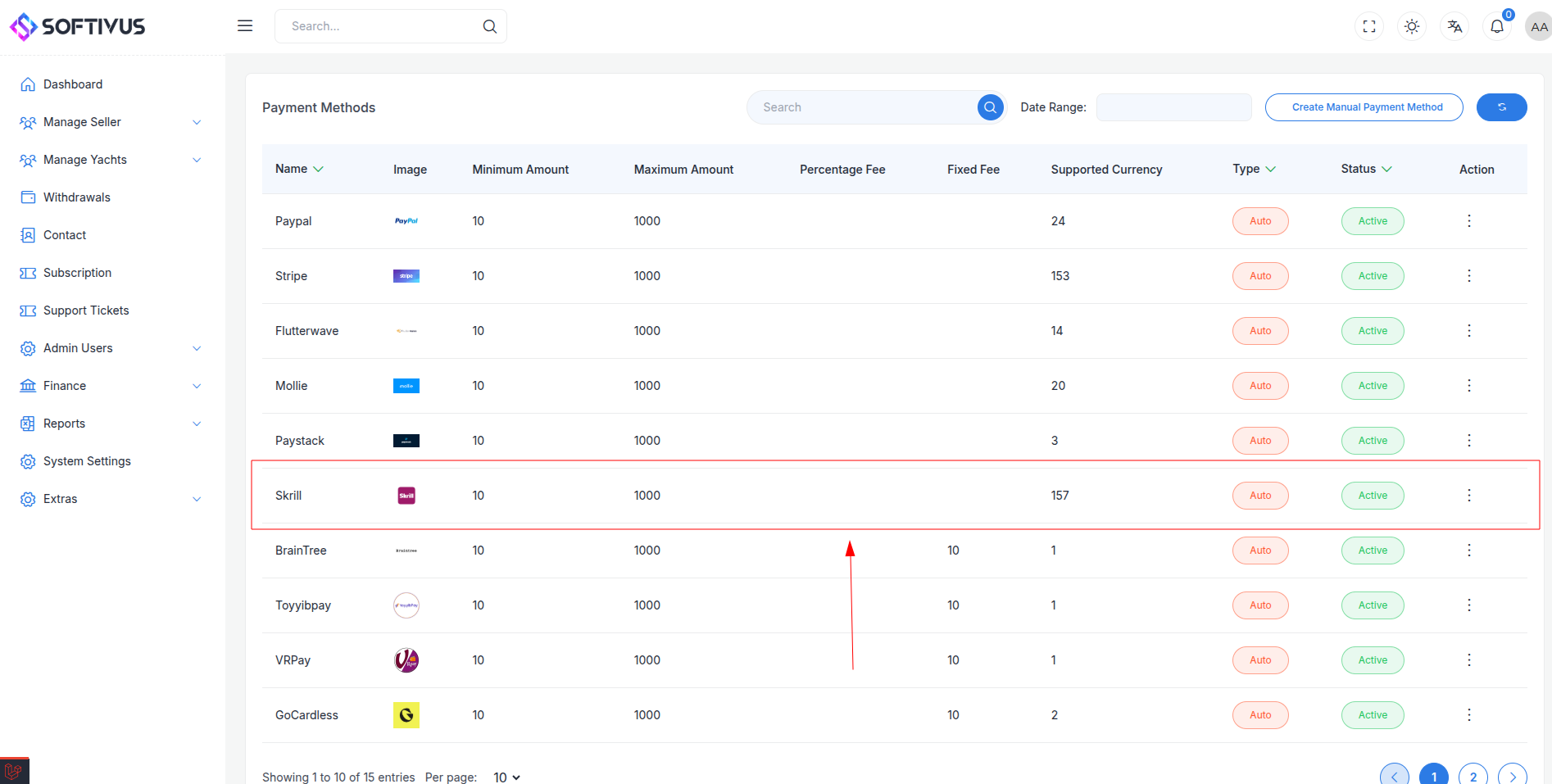Viewport: 1552px width, 784px height.
Task: Click the AA user avatar
Action: pos(1538,26)
